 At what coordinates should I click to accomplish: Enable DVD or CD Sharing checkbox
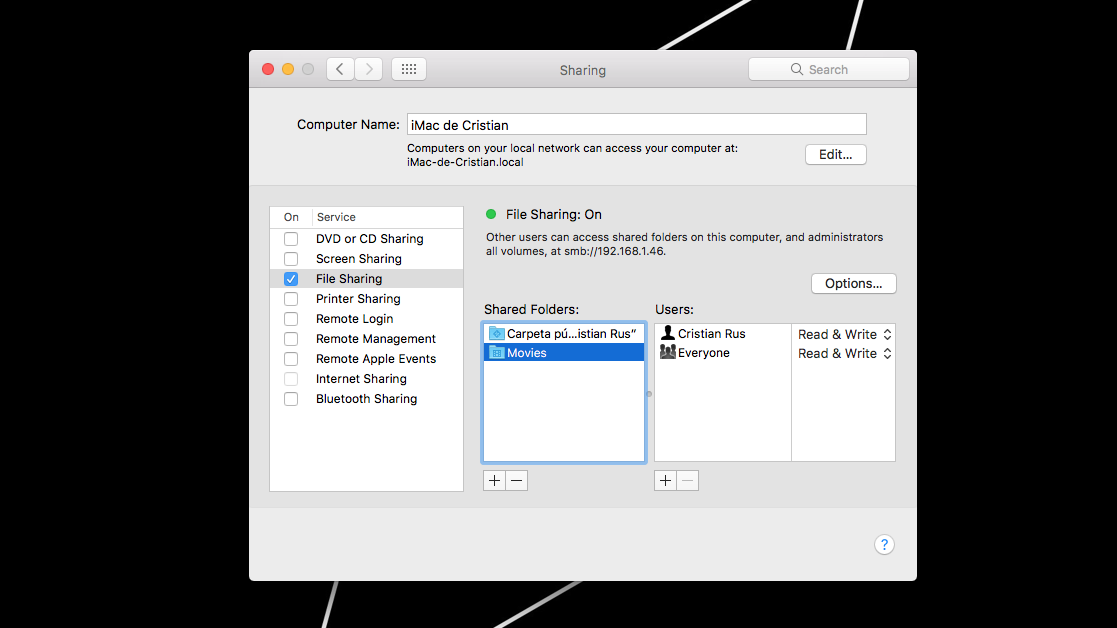(291, 239)
